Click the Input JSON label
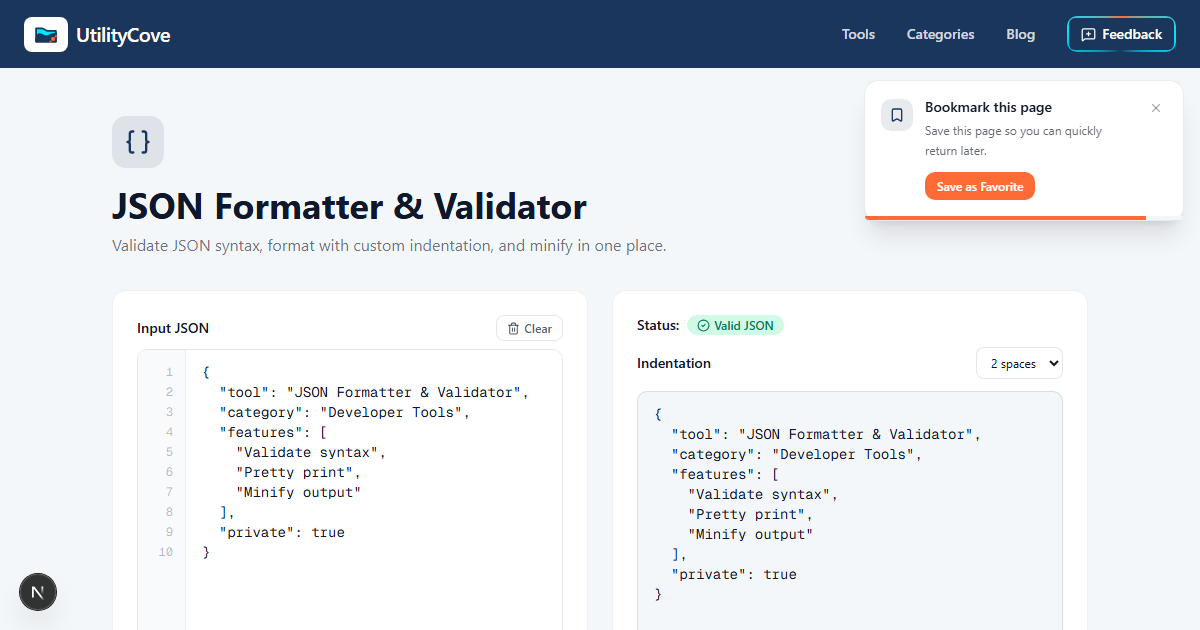Screen dimensions: 1200x630 click(173, 328)
